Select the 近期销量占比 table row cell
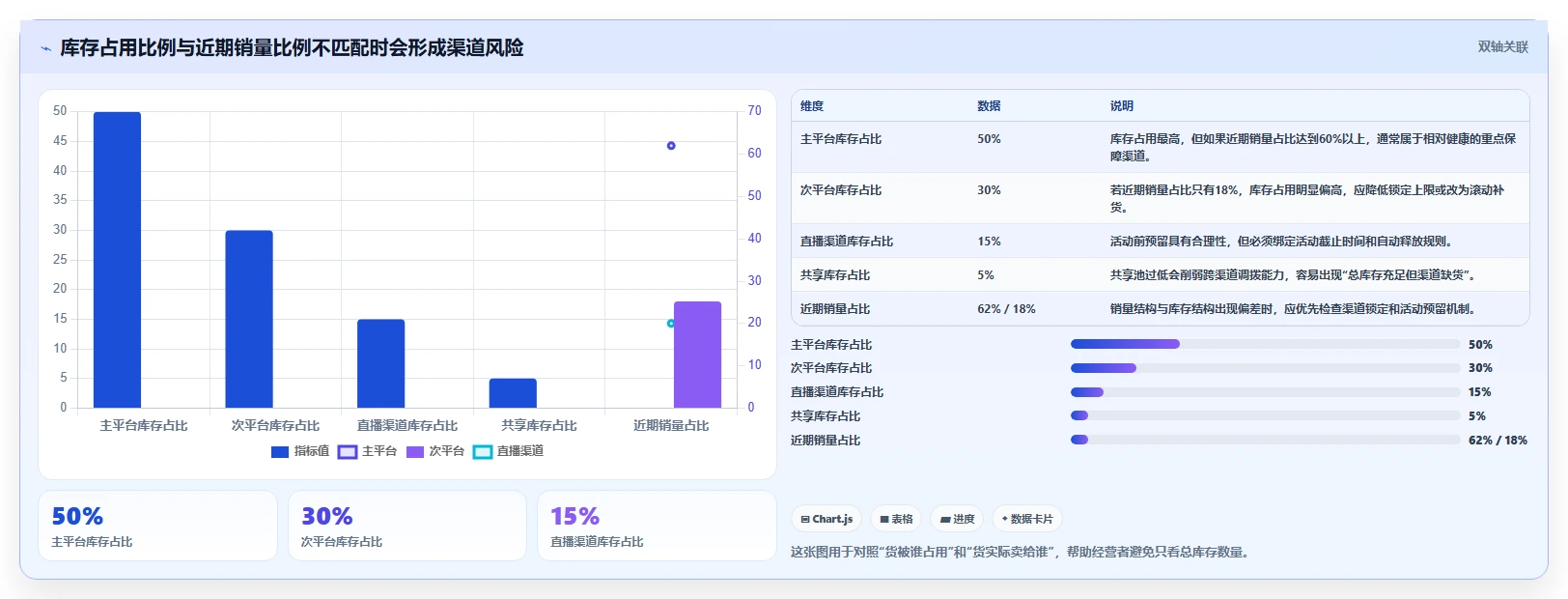Image resolution: width=1568 pixels, height=599 pixels. pos(835,309)
